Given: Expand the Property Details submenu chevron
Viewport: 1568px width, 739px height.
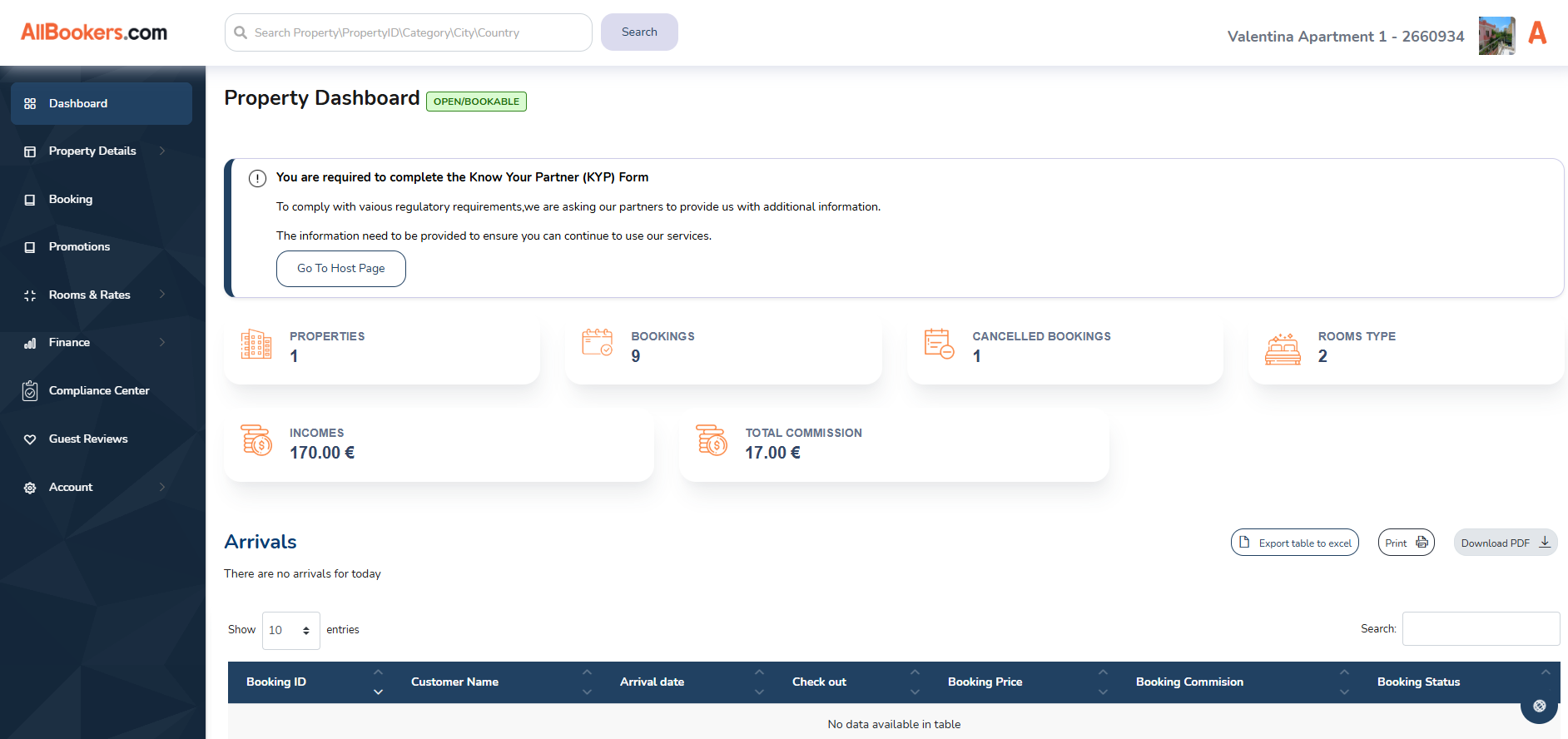Looking at the screenshot, I should click(x=162, y=151).
